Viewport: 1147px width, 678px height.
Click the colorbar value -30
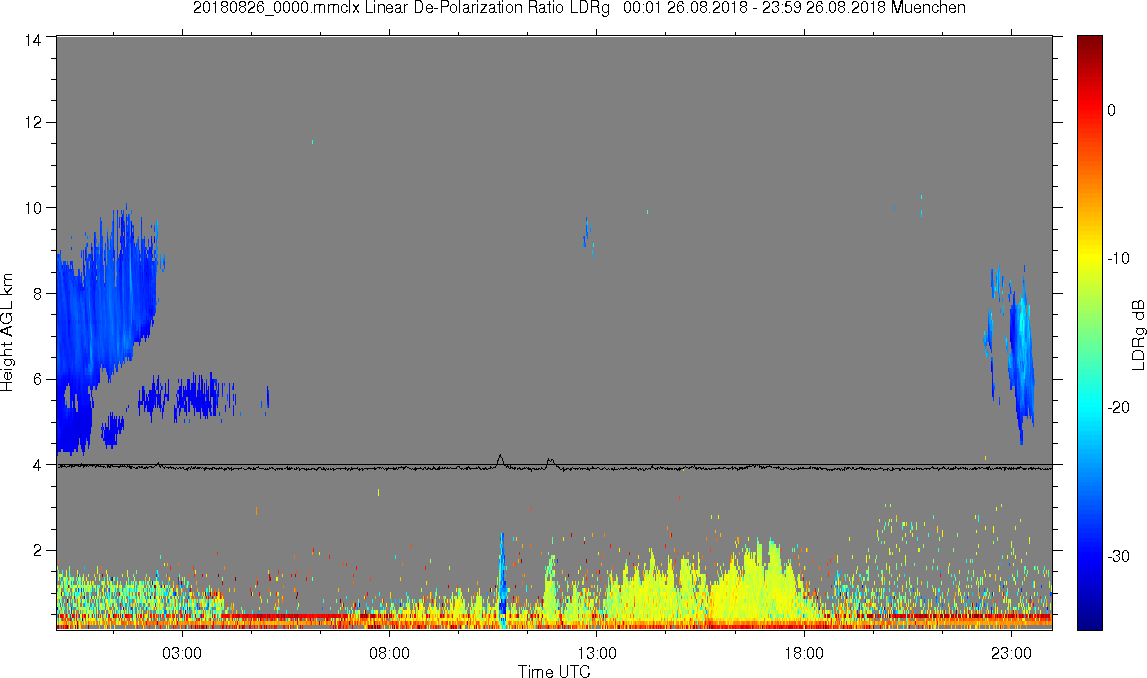click(1118, 557)
